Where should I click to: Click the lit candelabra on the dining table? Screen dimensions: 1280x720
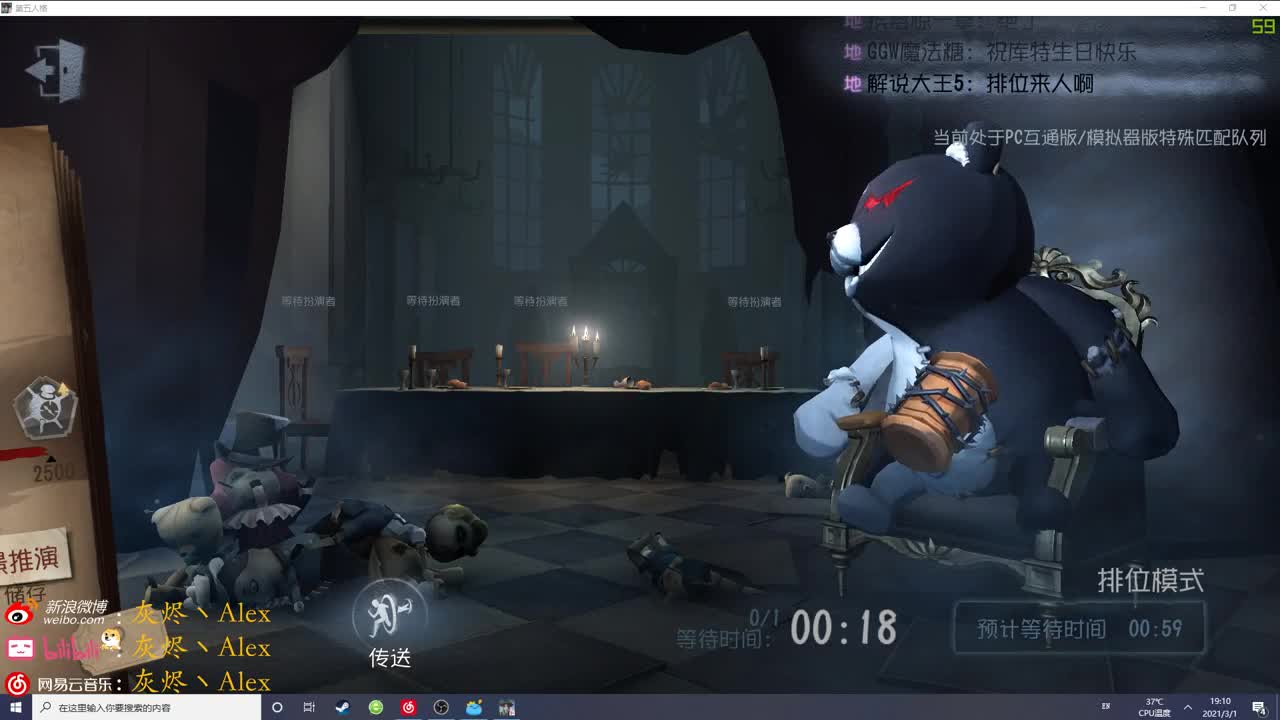pyautogui.click(x=585, y=352)
